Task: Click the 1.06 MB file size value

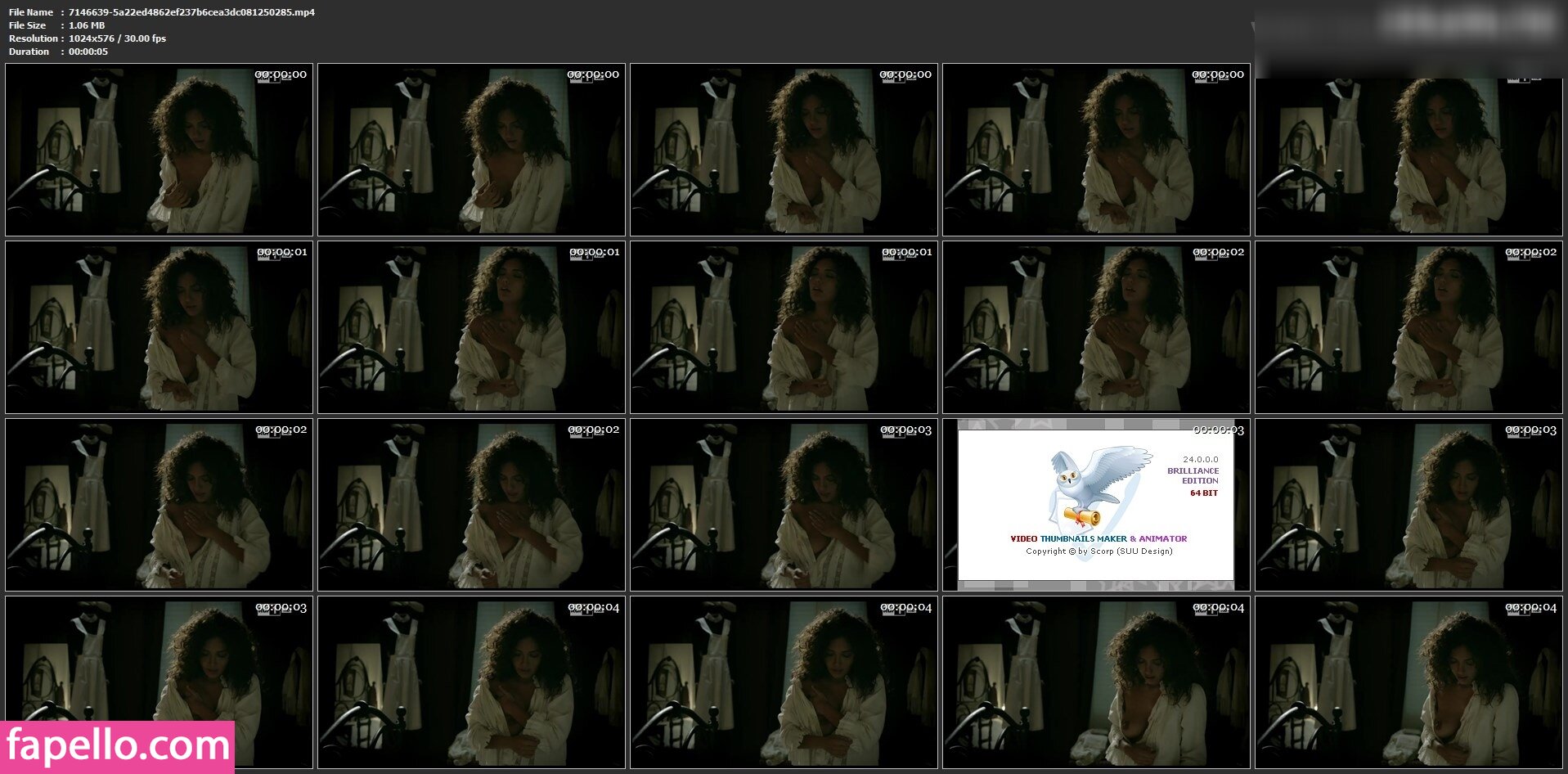Action: (87, 25)
